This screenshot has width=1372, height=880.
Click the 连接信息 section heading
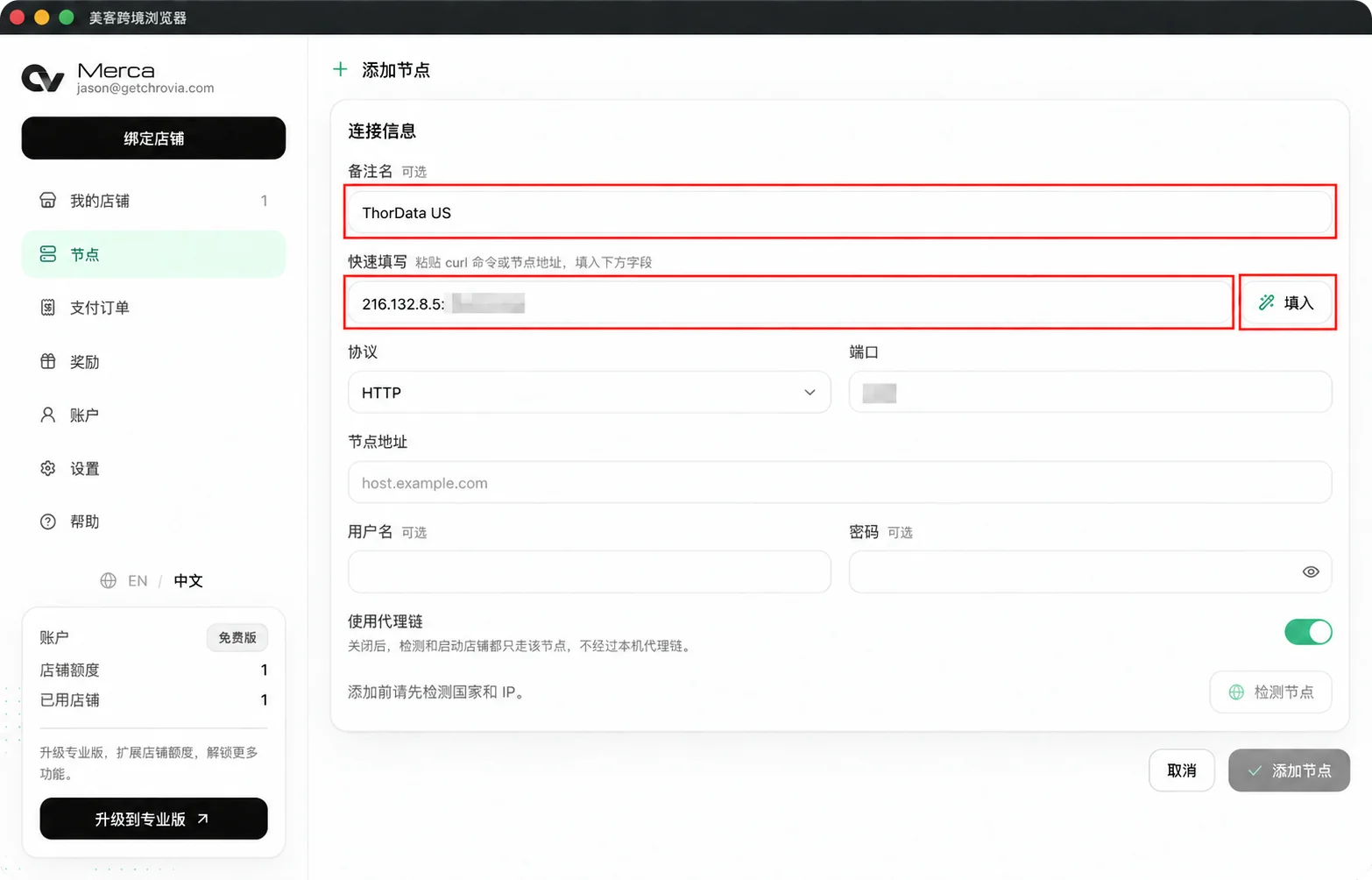382,131
